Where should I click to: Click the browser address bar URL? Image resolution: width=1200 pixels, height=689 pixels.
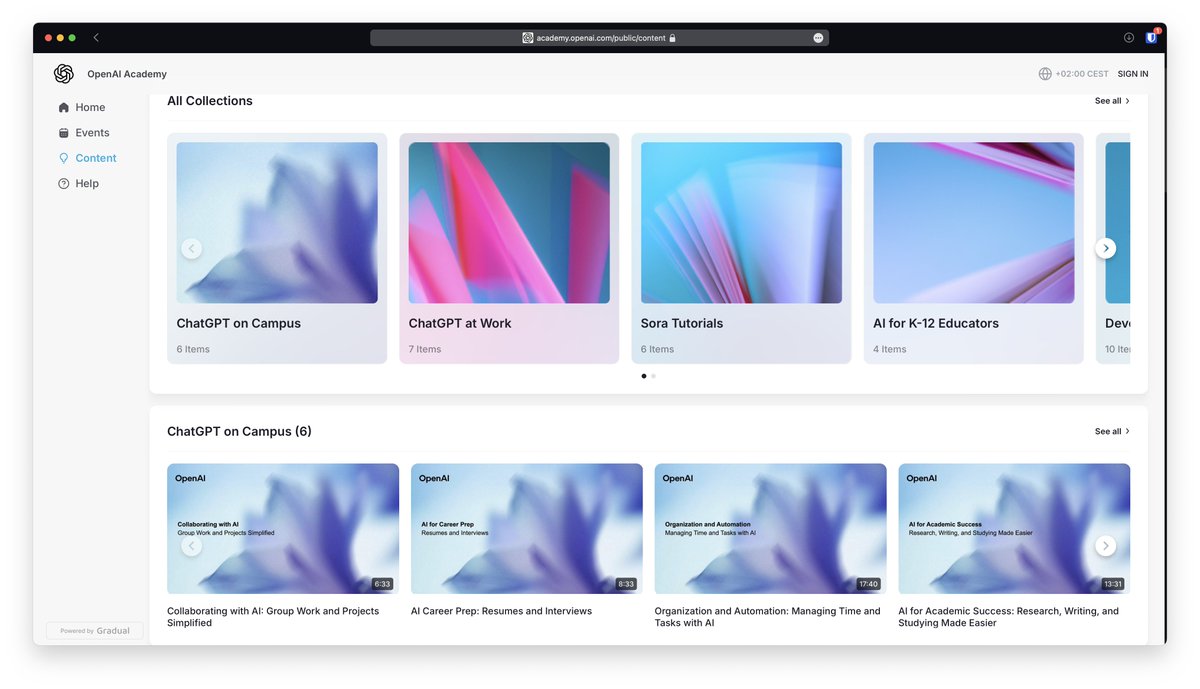(600, 38)
